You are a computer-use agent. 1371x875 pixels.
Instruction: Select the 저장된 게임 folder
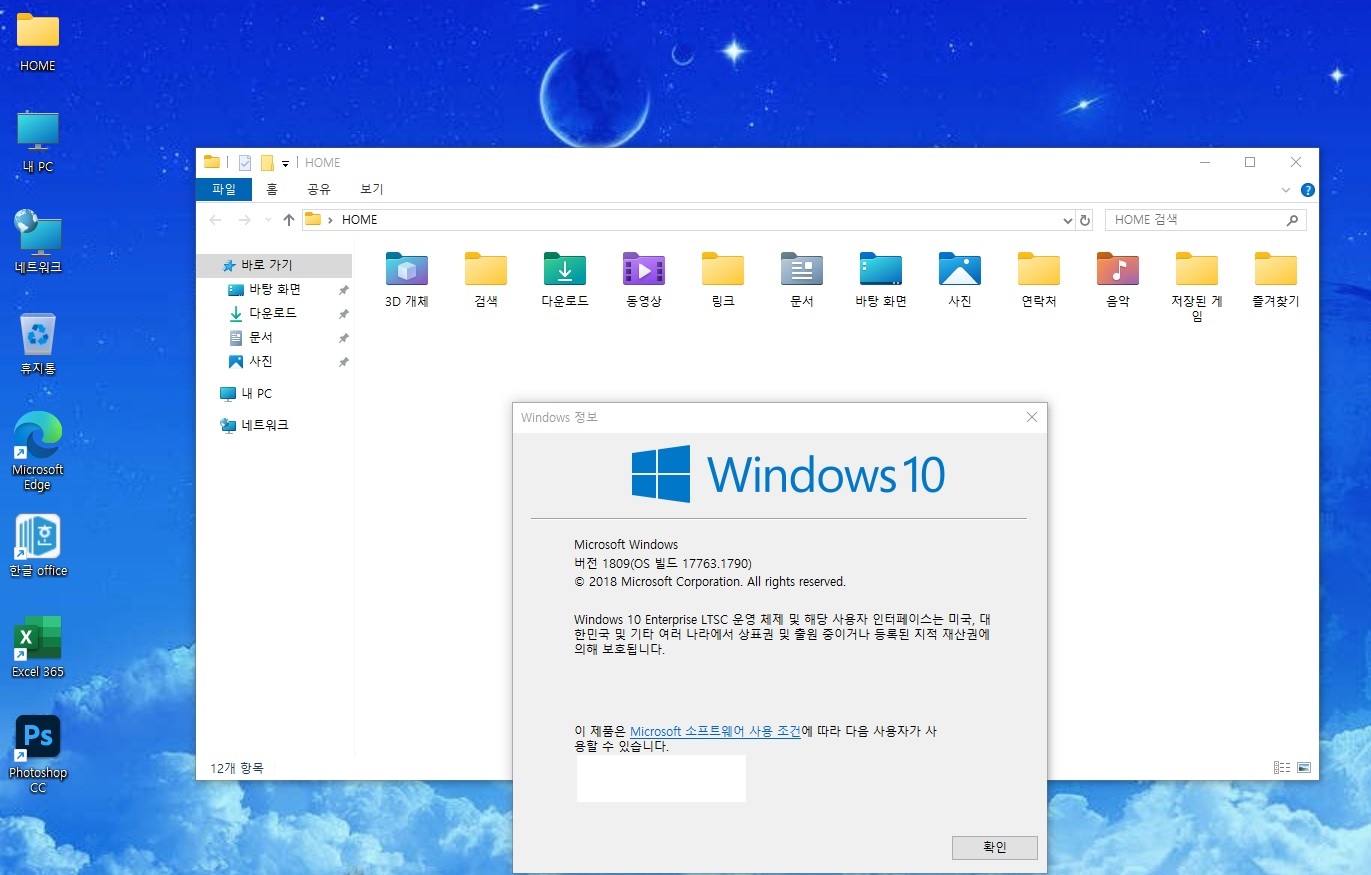(x=1197, y=287)
